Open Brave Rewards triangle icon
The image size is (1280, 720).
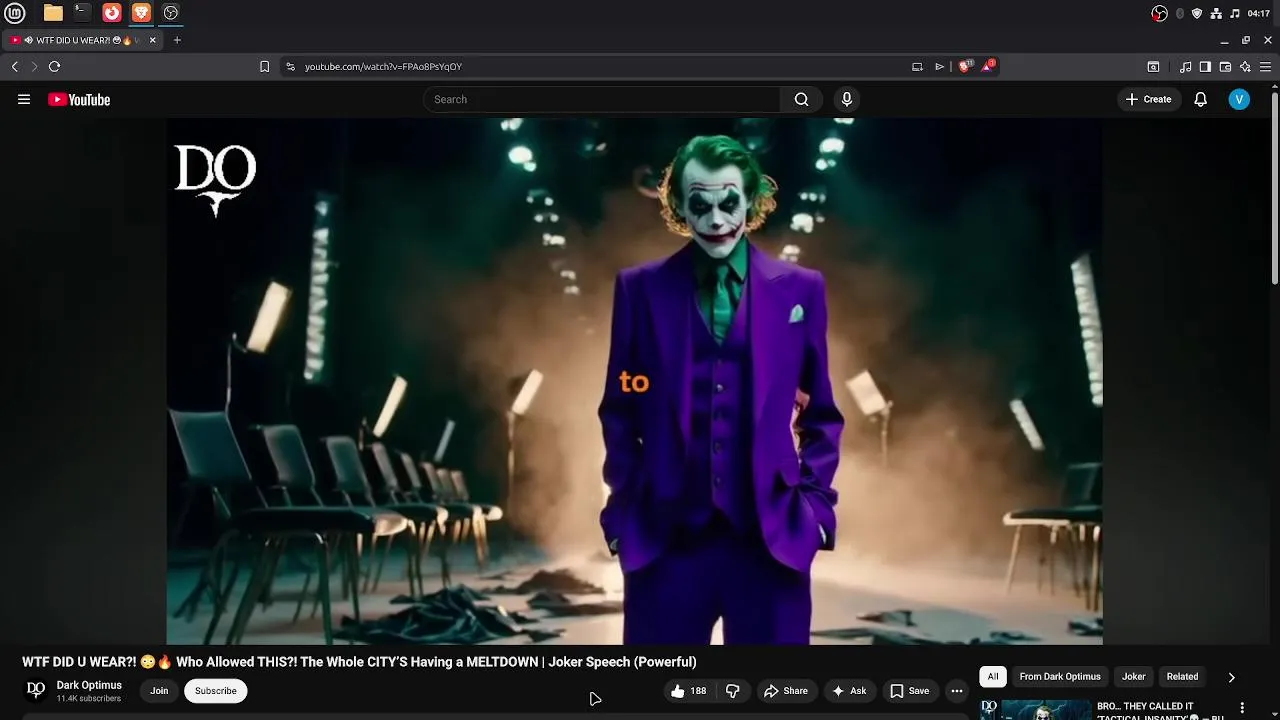(x=988, y=66)
